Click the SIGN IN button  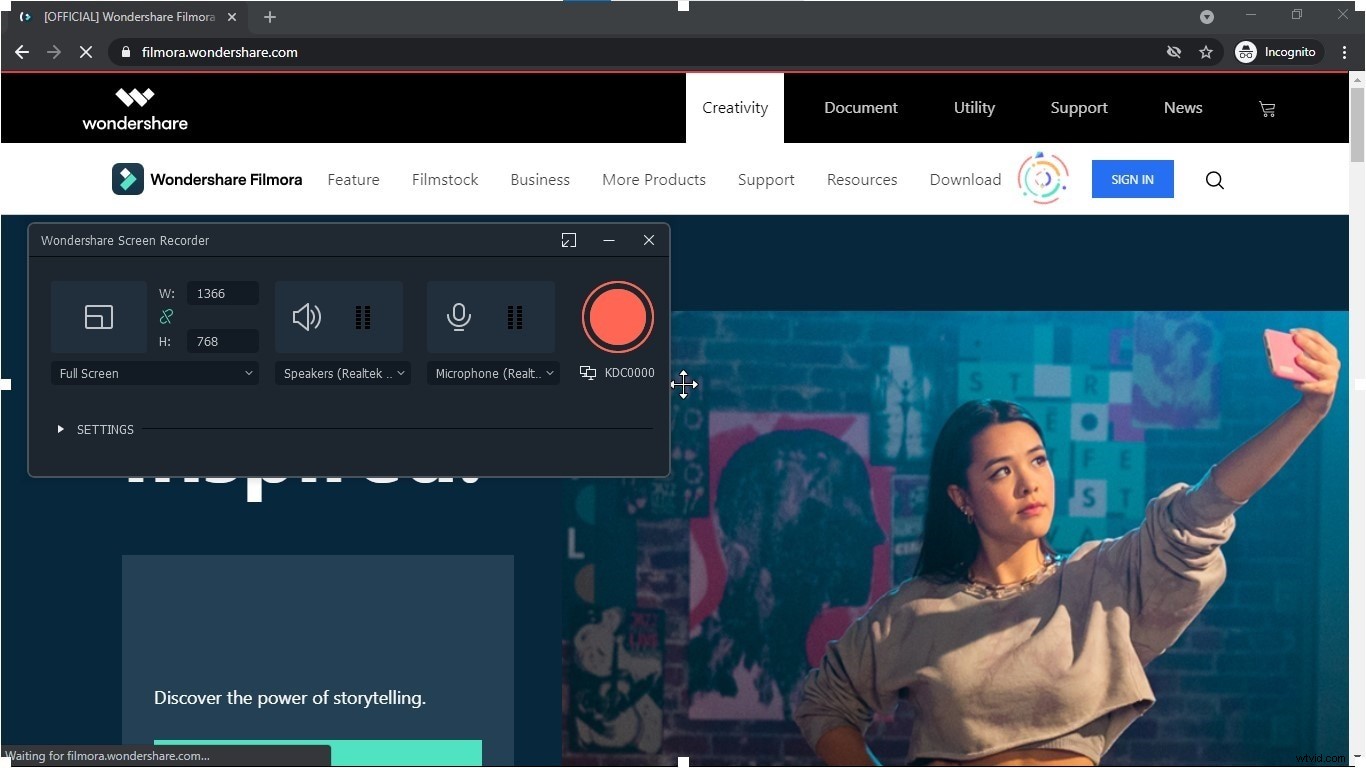[1132, 179]
